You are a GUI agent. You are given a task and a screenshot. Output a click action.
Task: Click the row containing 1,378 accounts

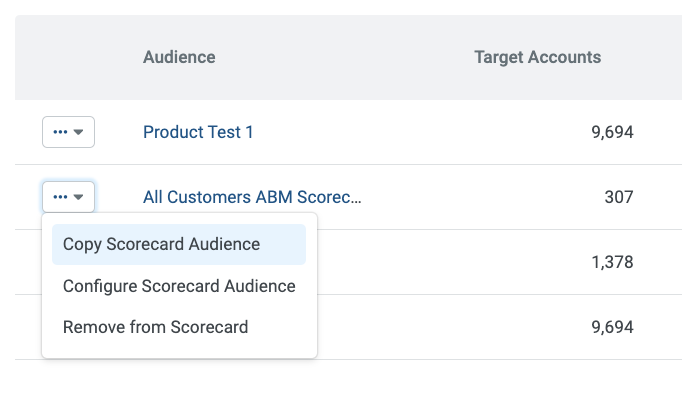click(x=450, y=262)
